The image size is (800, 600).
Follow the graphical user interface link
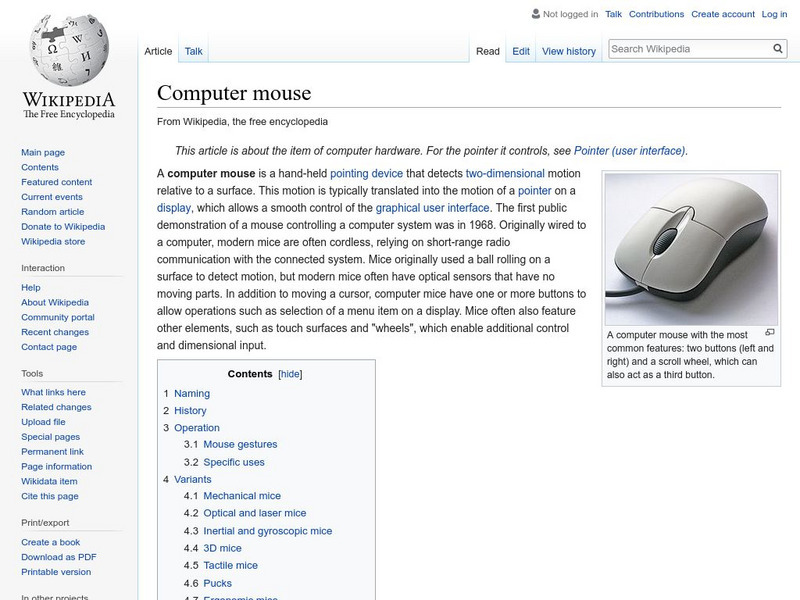tap(432, 208)
